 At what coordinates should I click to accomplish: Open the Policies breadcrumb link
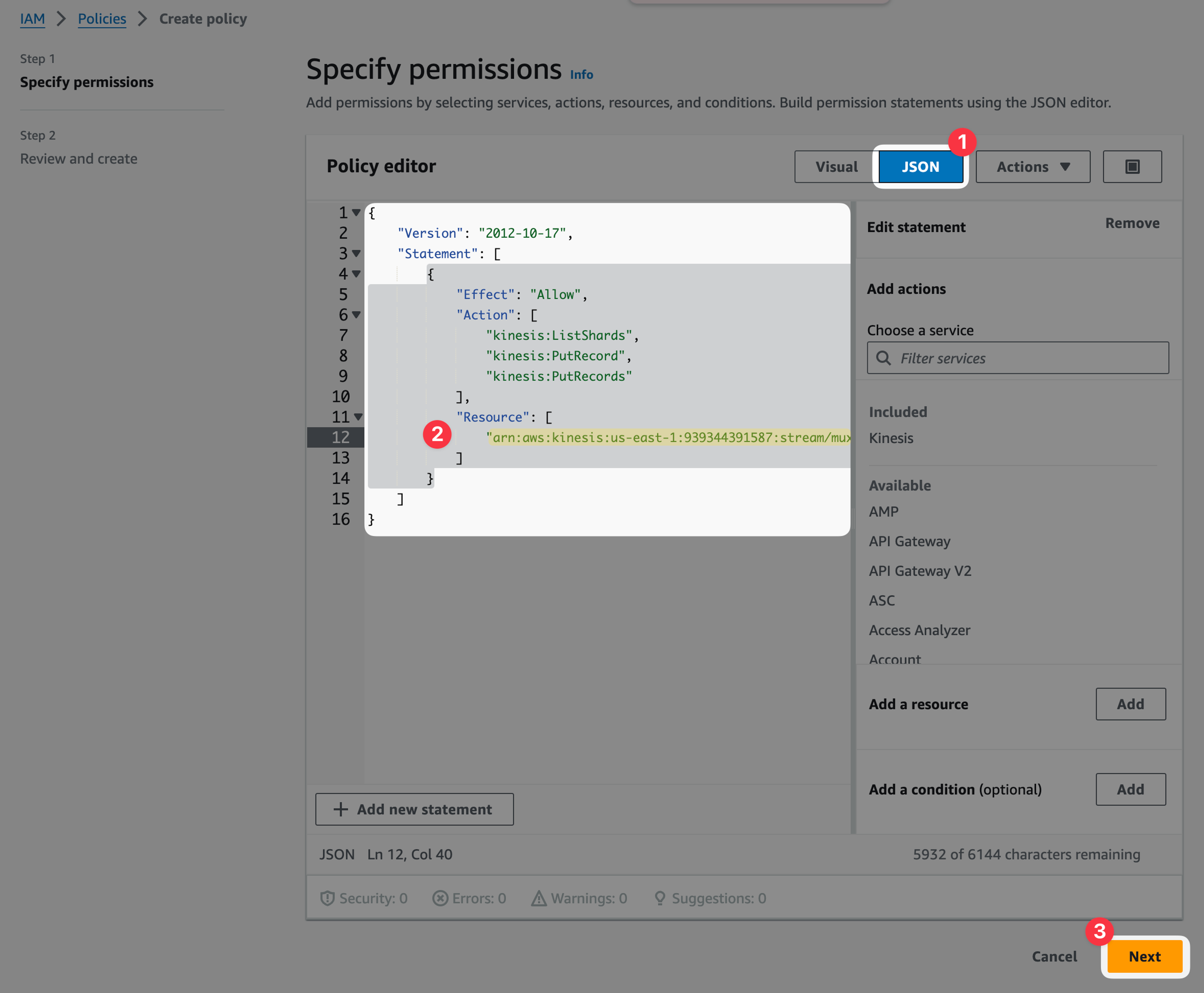(102, 19)
